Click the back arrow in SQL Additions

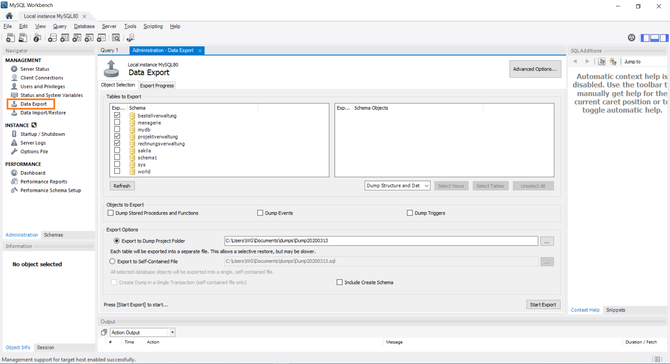tap(575, 62)
